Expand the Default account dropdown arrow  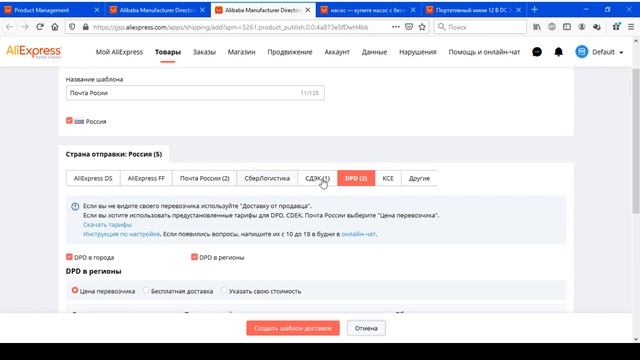pos(621,52)
